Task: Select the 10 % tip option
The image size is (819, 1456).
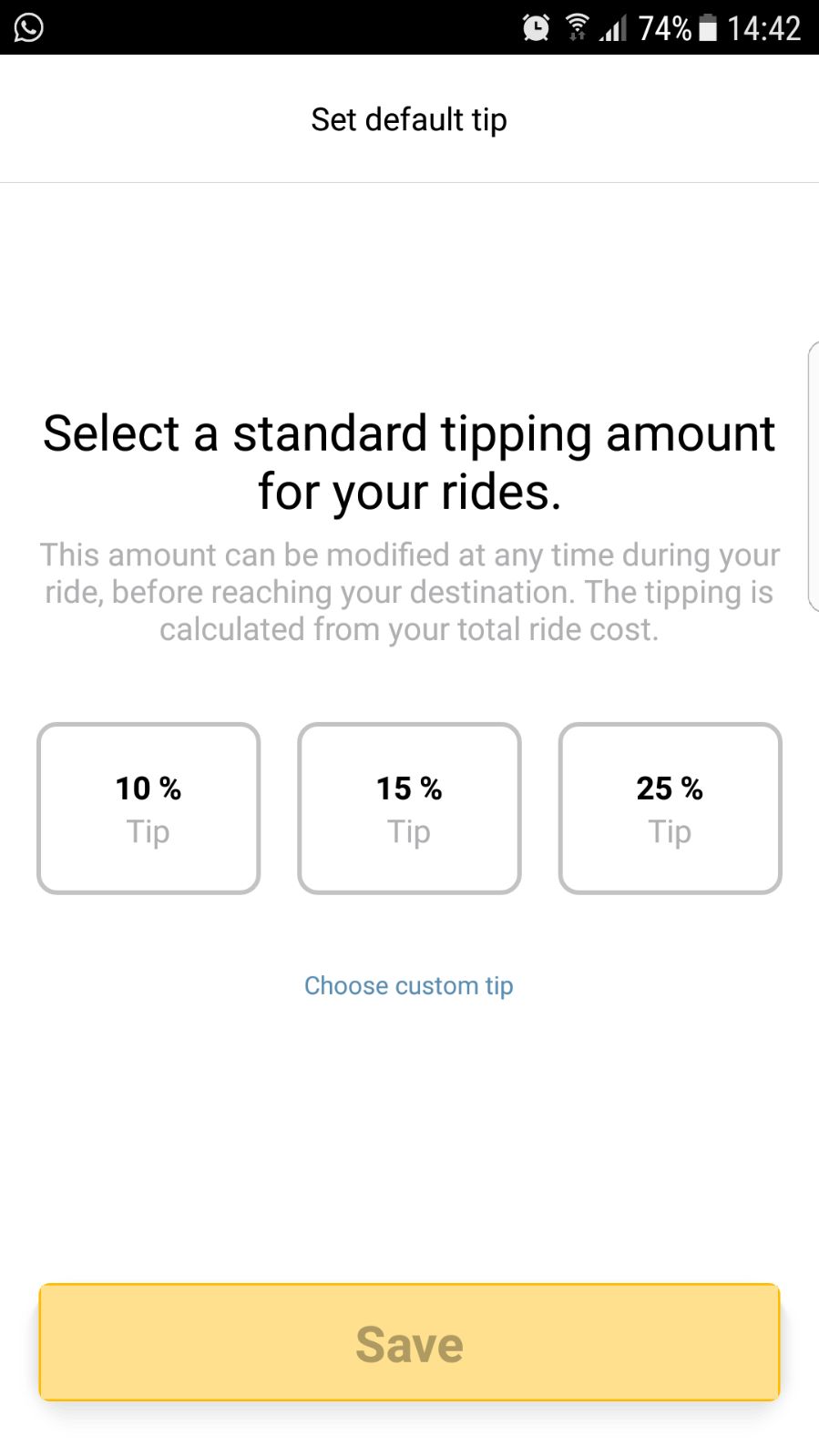Action: tap(148, 809)
